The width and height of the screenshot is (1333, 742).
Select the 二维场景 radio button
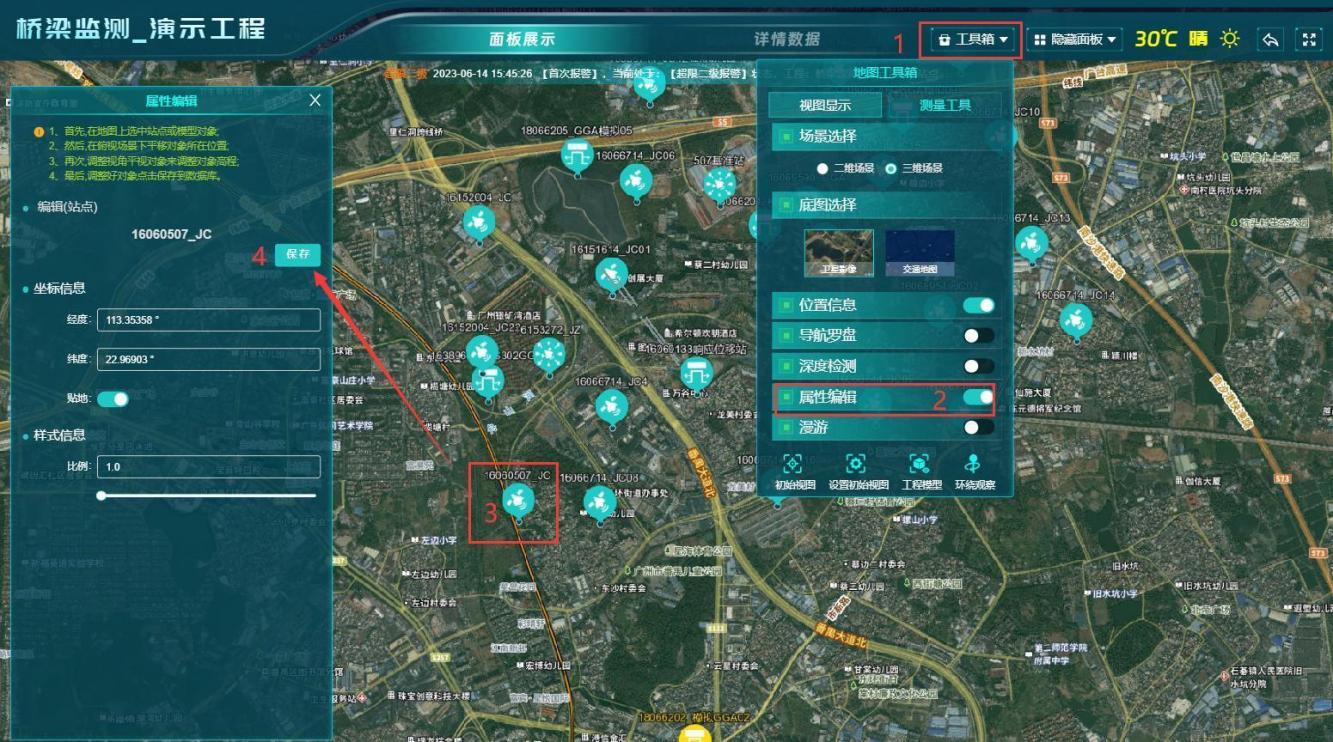[x=823, y=169]
